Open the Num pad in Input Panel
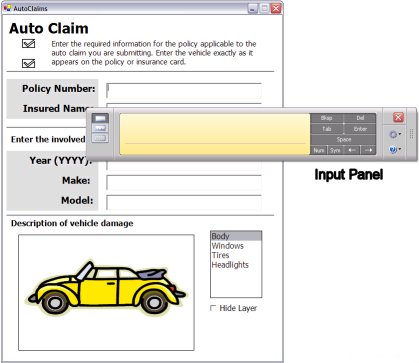This screenshot has height=363, width=419. 319,150
